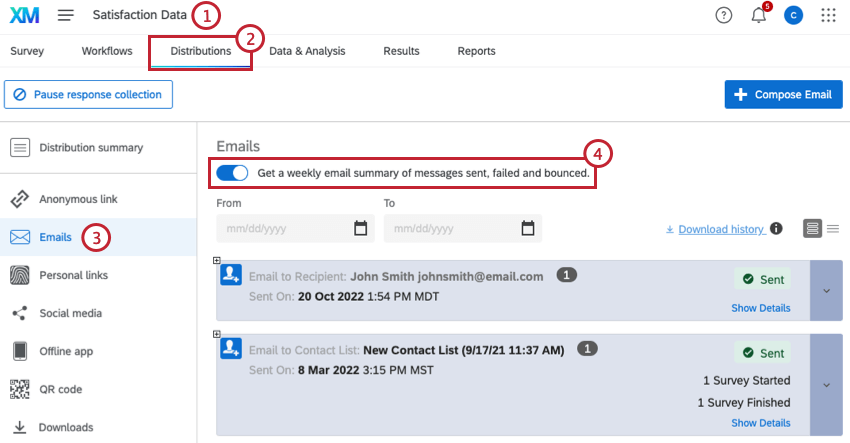This screenshot has width=850, height=443.
Task: Open the app switcher grid icon
Action: pos(828,15)
